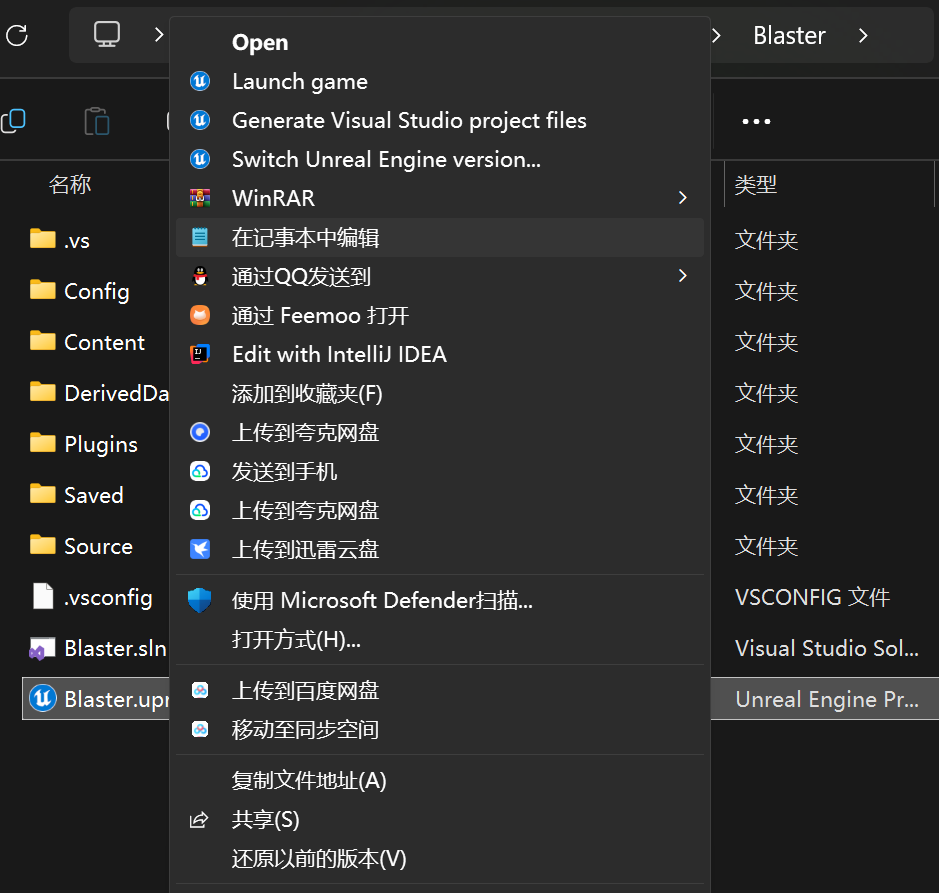Click the Baidu Netdisk icon beside 上传到百度网盘
Screen dimensions: 939x893
pyautogui.click(x=200, y=691)
